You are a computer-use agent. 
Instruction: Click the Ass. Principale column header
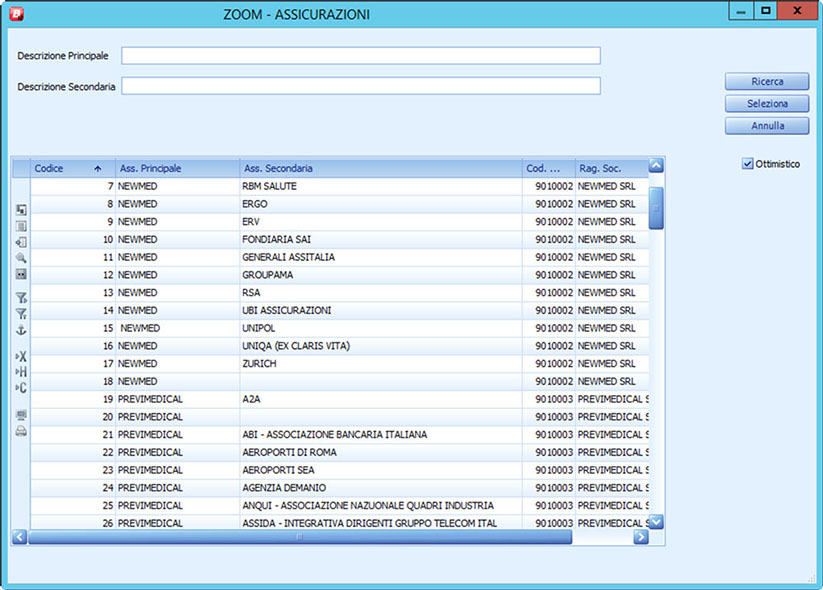tap(177, 168)
